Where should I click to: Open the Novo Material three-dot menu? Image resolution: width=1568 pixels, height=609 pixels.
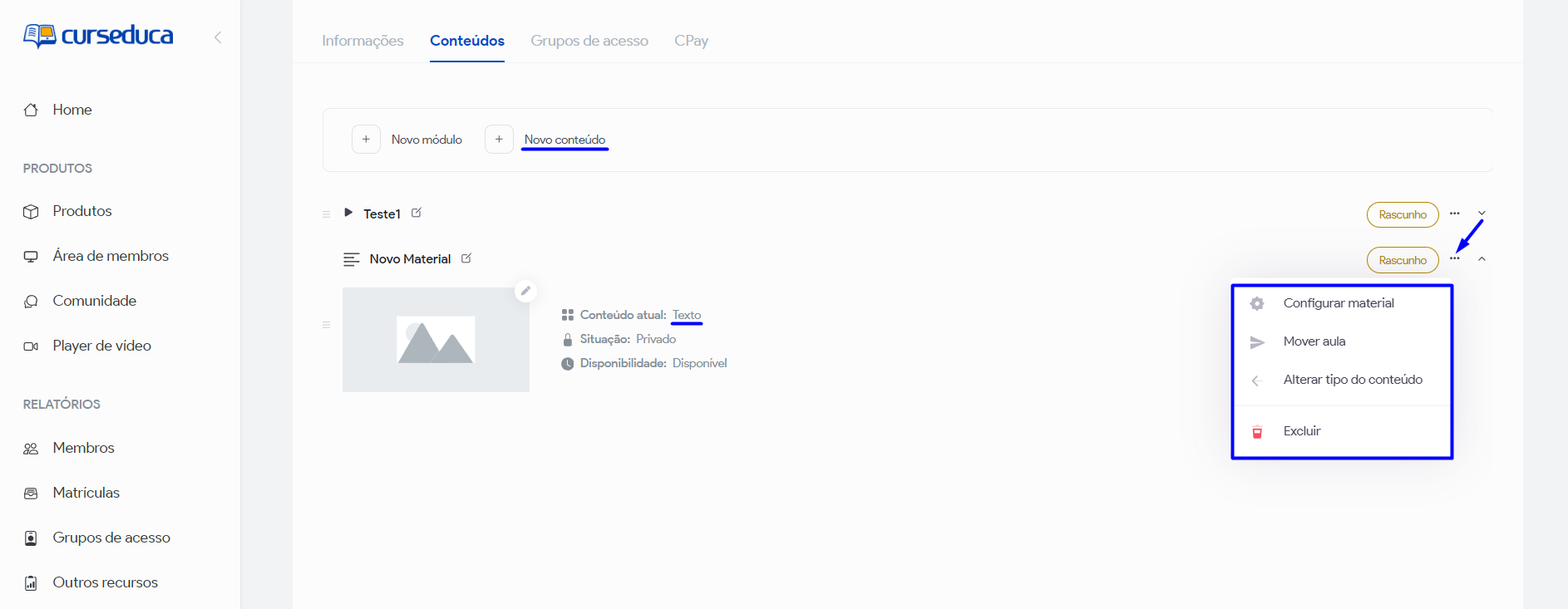[x=1454, y=258]
